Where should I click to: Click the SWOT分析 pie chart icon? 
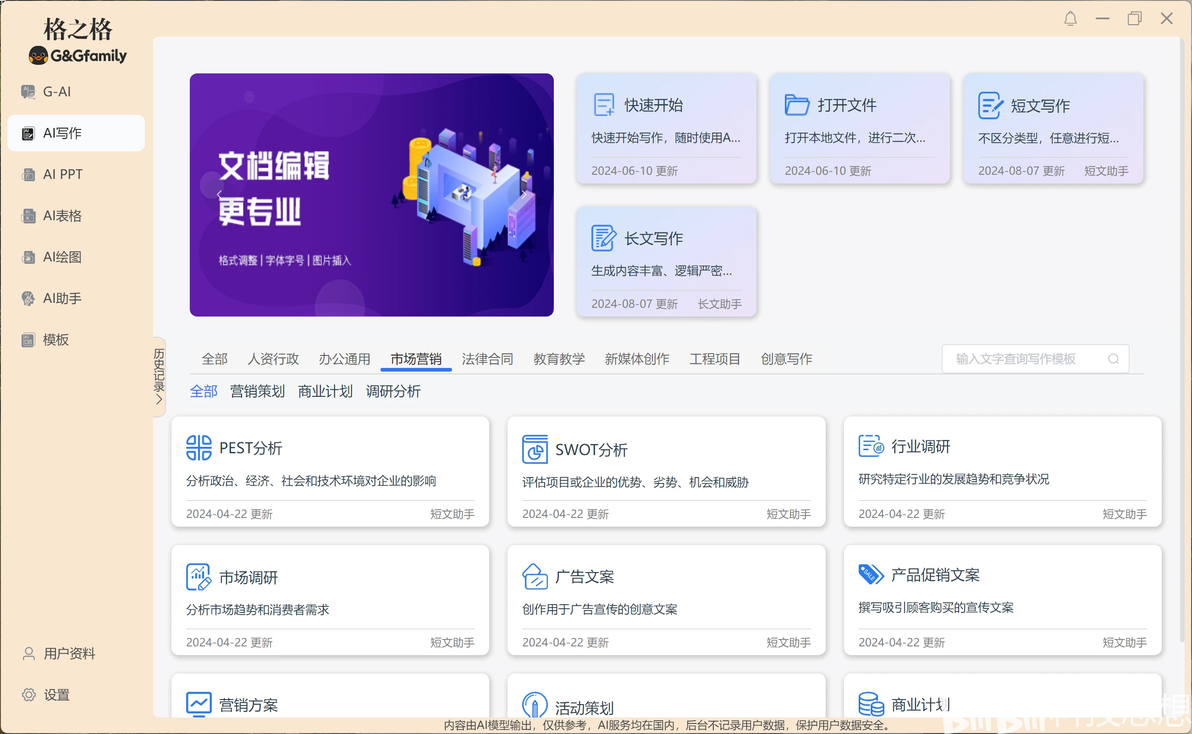534,449
